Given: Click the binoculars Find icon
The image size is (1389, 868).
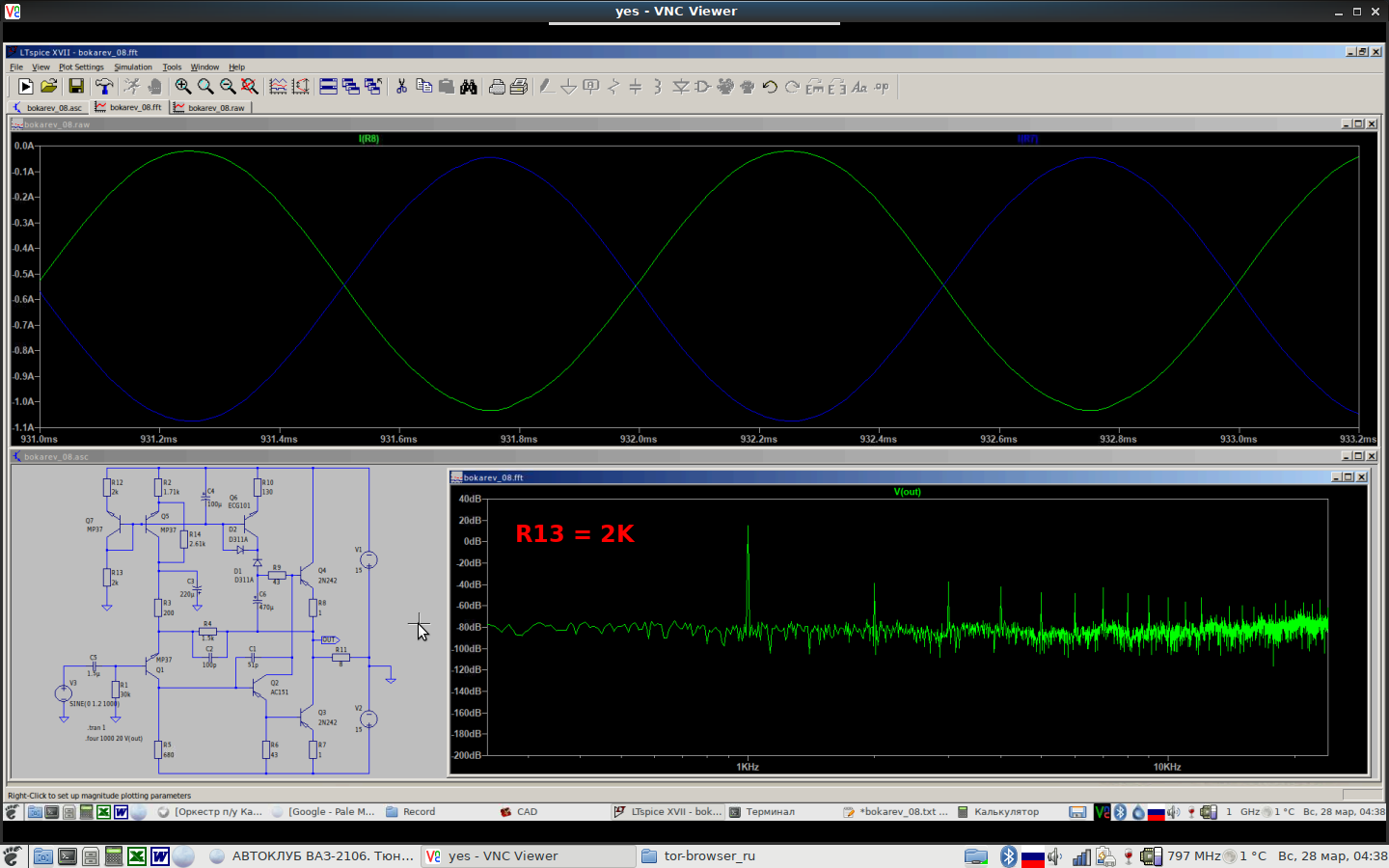Looking at the screenshot, I should tap(469, 87).
